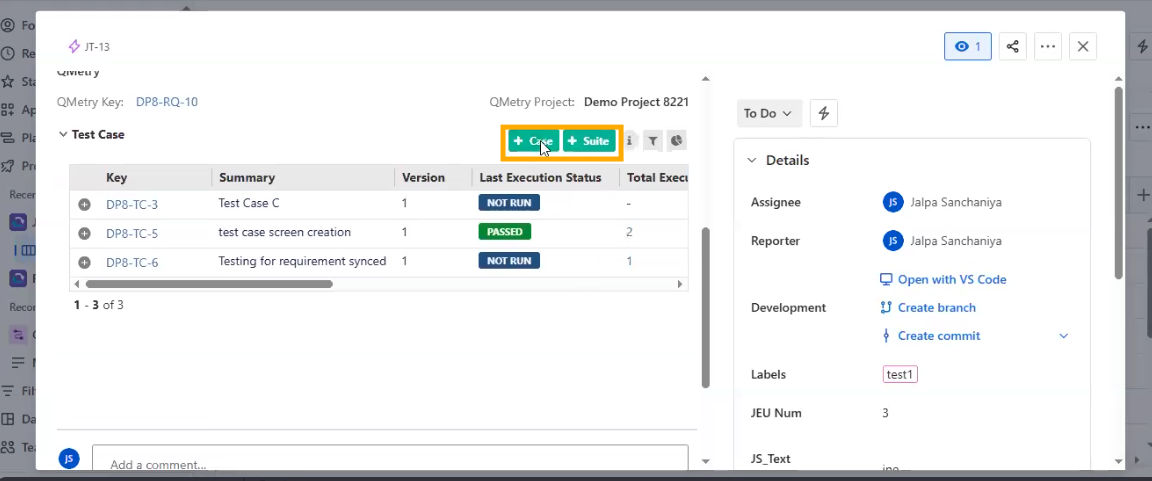The height and width of the screenshot is (481, 1152).
Task: Click the watch issue eye button
Action: (x=968, y=46)
